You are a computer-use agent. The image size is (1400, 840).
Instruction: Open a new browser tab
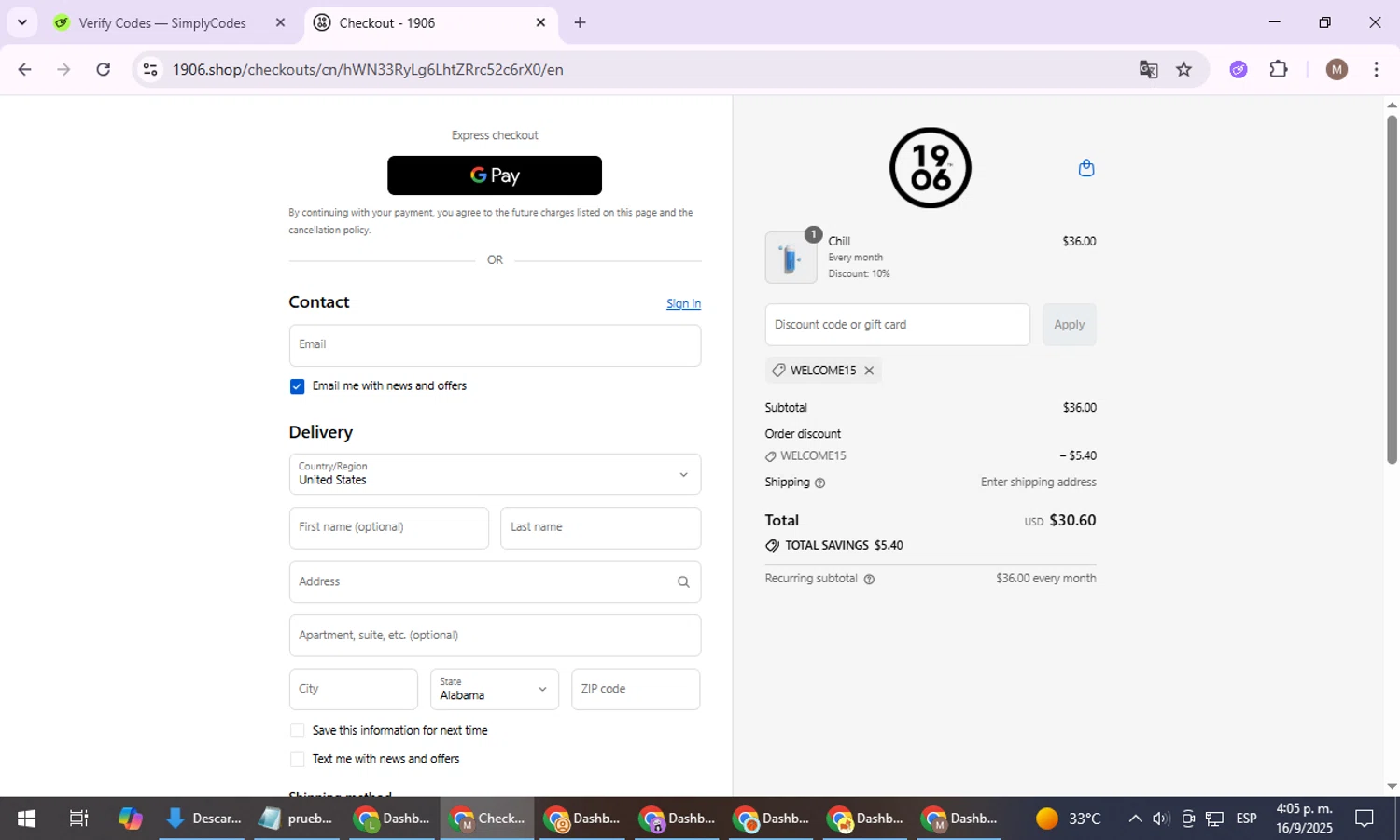581,22
